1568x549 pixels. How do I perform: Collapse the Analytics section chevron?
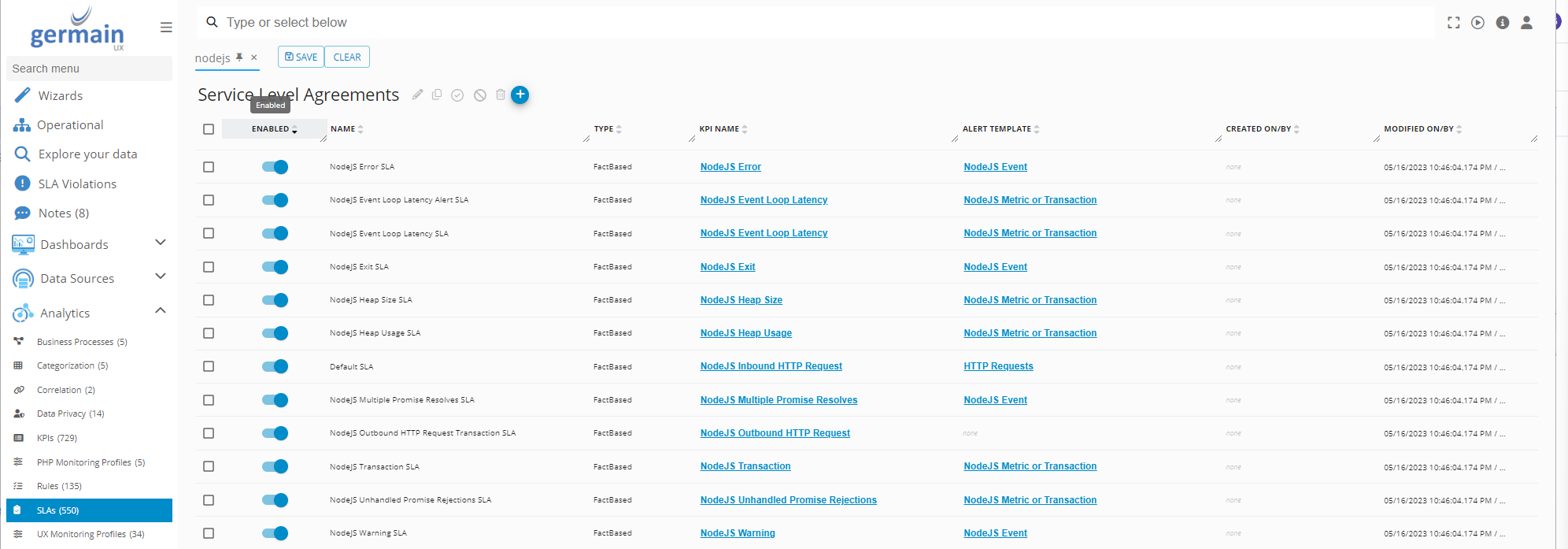click(x=161, y=311)
